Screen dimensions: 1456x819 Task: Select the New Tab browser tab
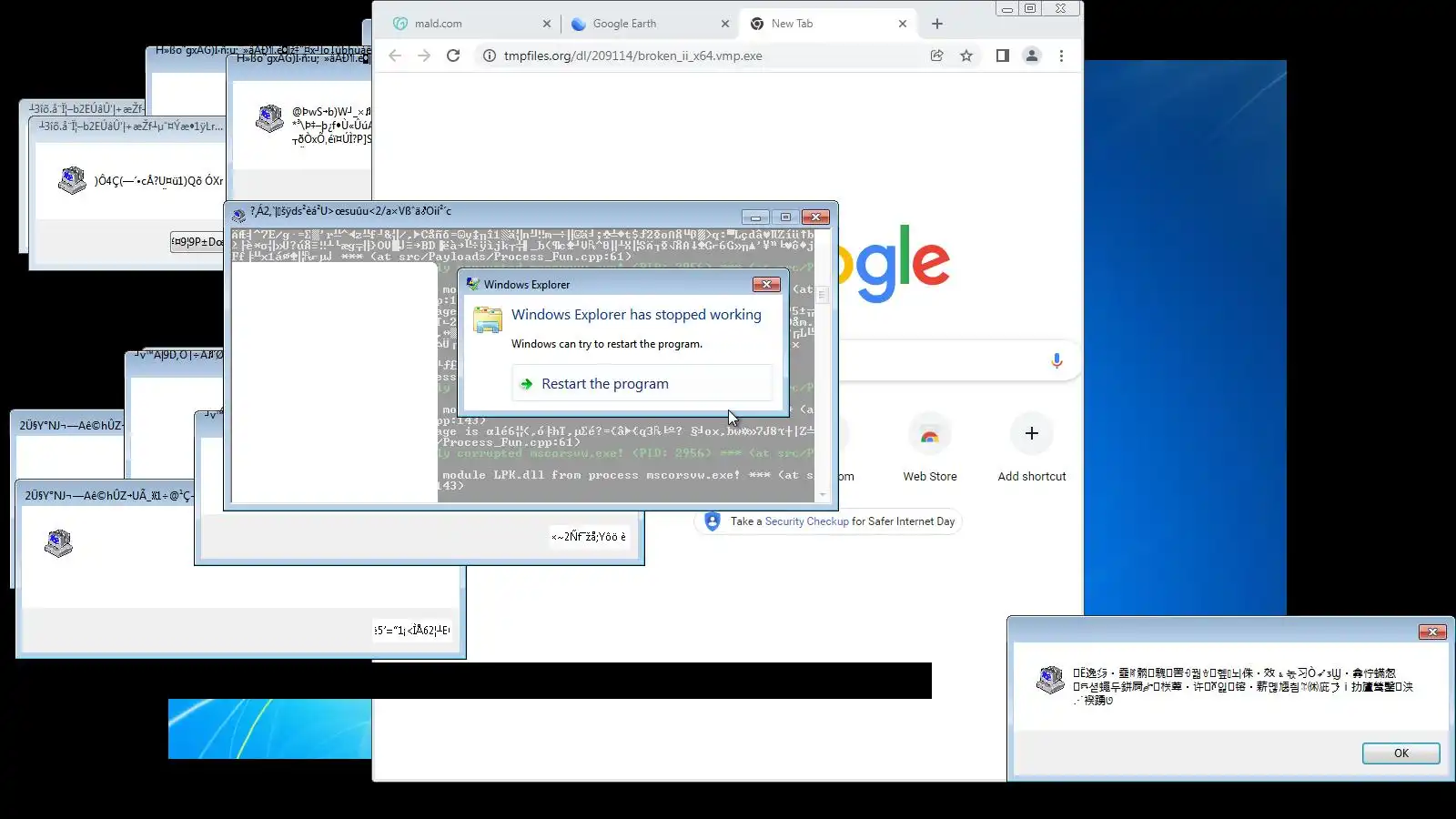point(828,24)
